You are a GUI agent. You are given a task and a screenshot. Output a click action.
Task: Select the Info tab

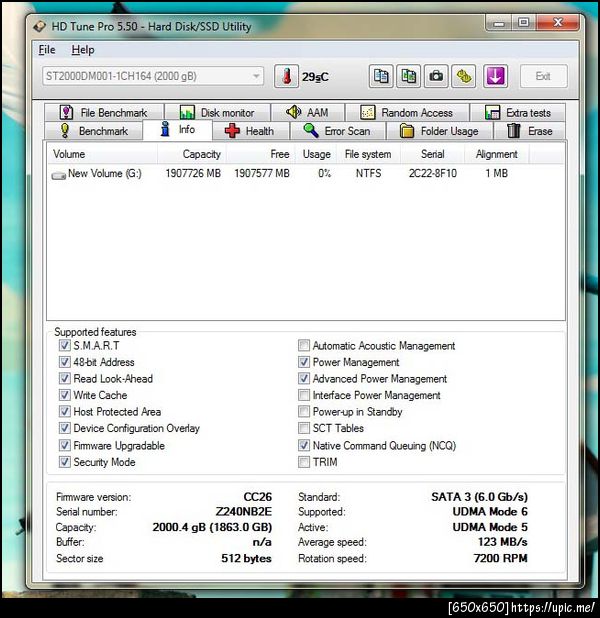(x=178, y=129)
